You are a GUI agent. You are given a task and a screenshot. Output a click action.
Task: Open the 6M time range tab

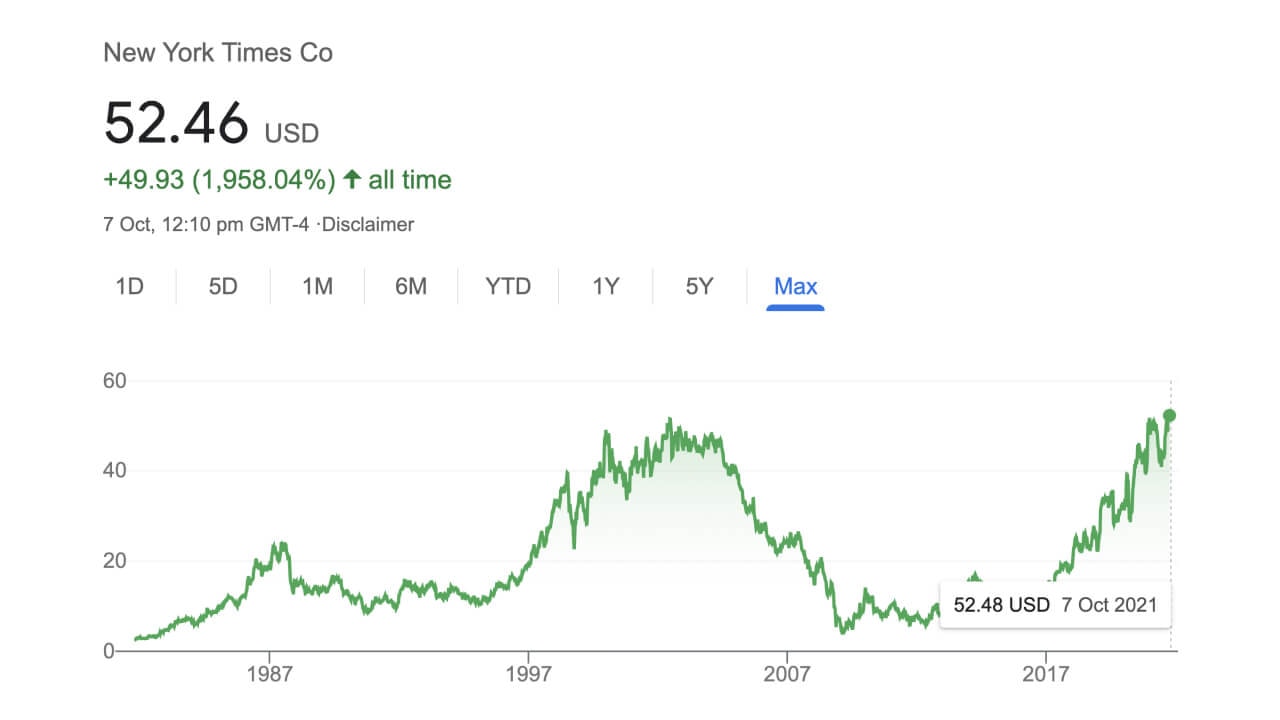point(410,287)
